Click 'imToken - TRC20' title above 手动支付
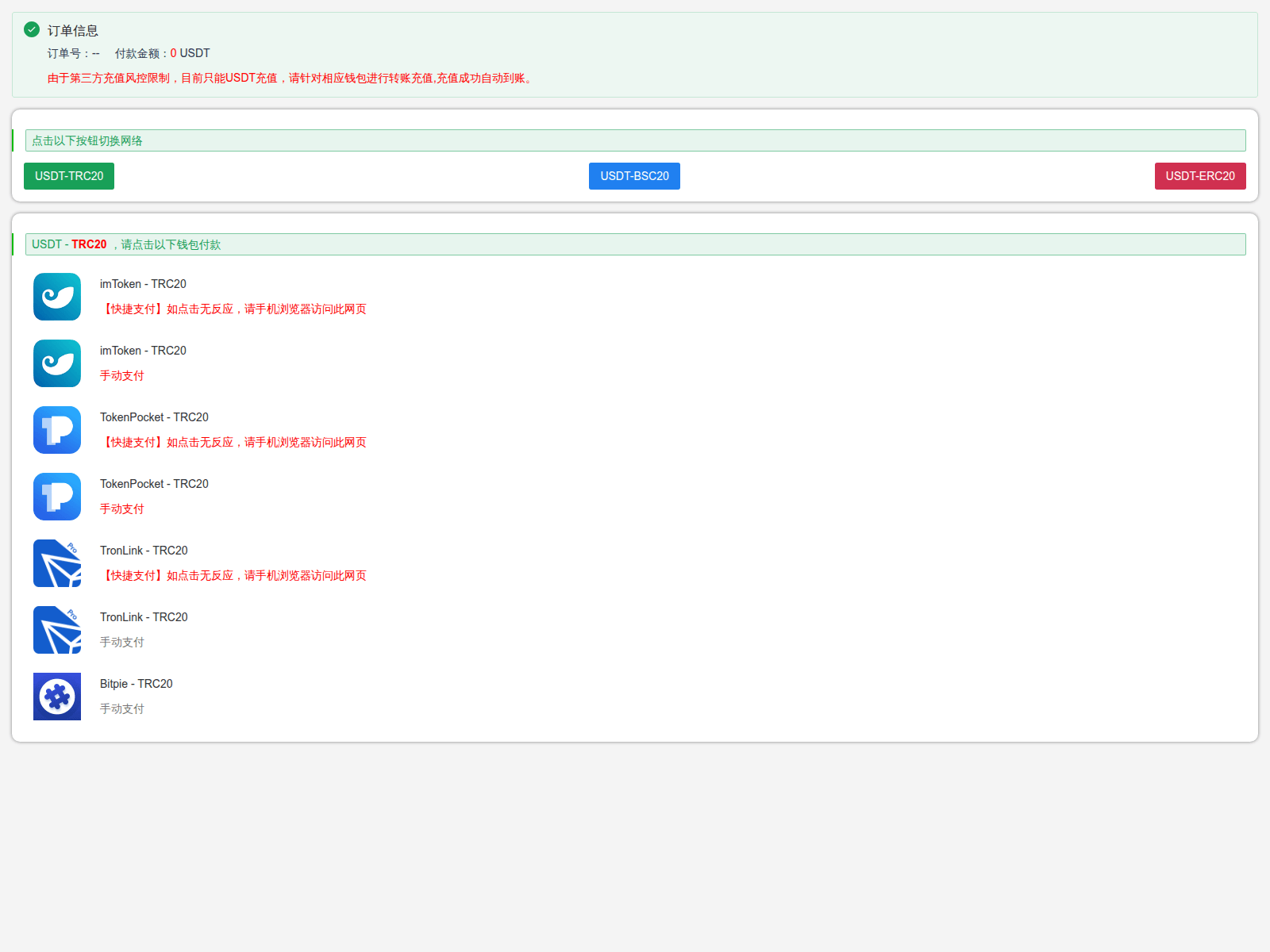The height and width of the screenshot is (952, 1270). click(x=143, y=351)
